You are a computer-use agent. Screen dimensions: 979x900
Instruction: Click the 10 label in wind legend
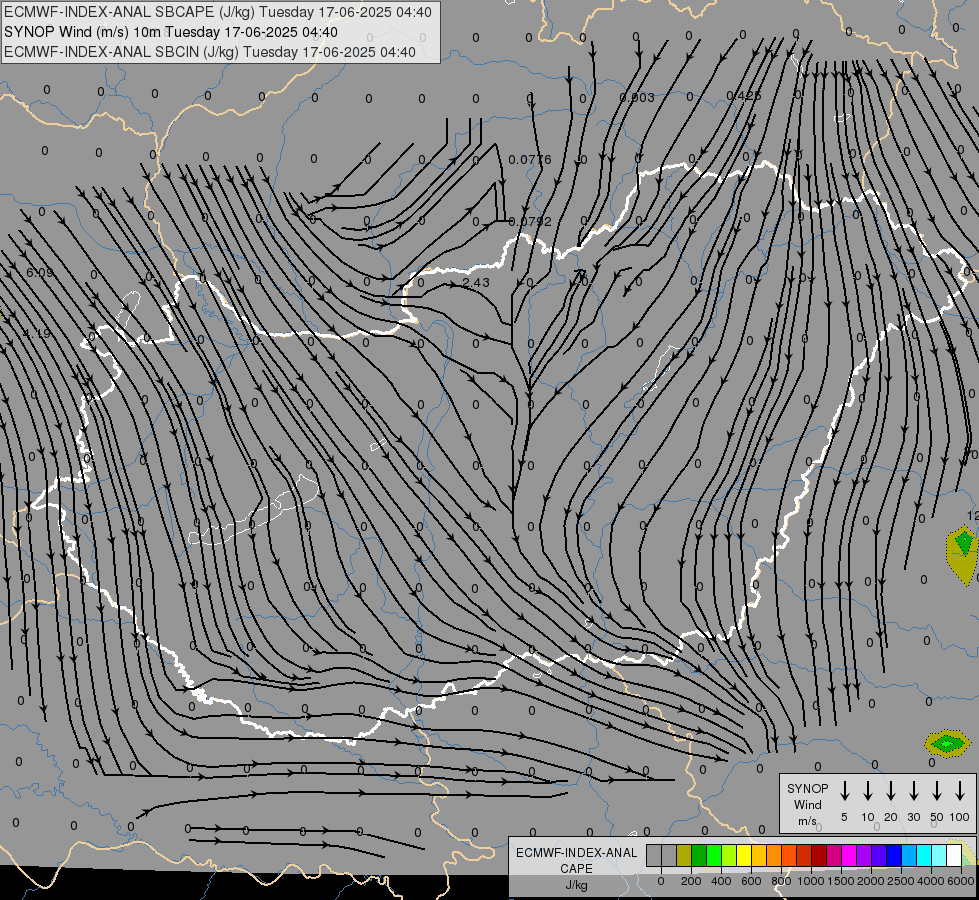pos(868,817)
